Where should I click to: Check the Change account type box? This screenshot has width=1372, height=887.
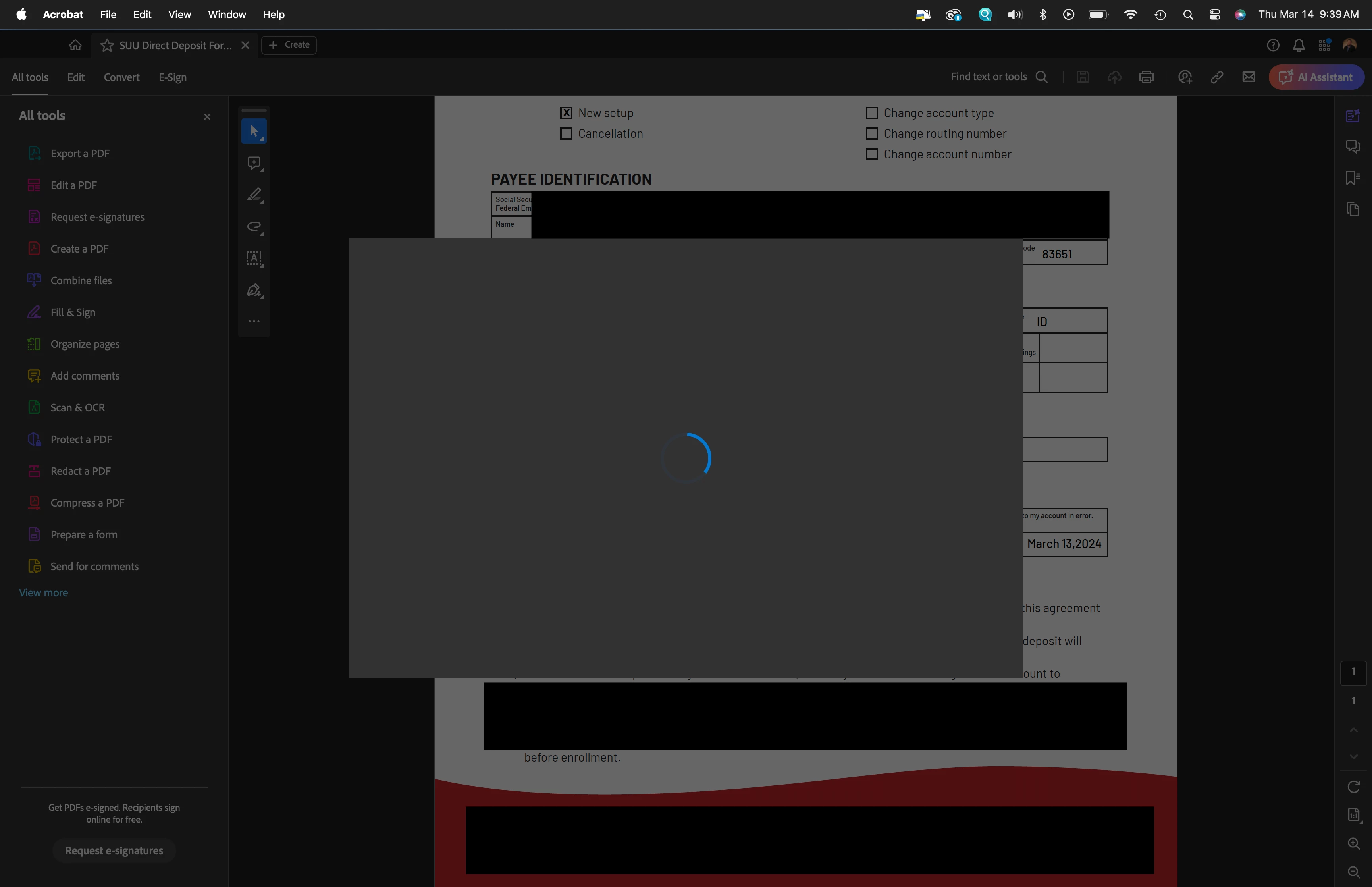point(872,113)
